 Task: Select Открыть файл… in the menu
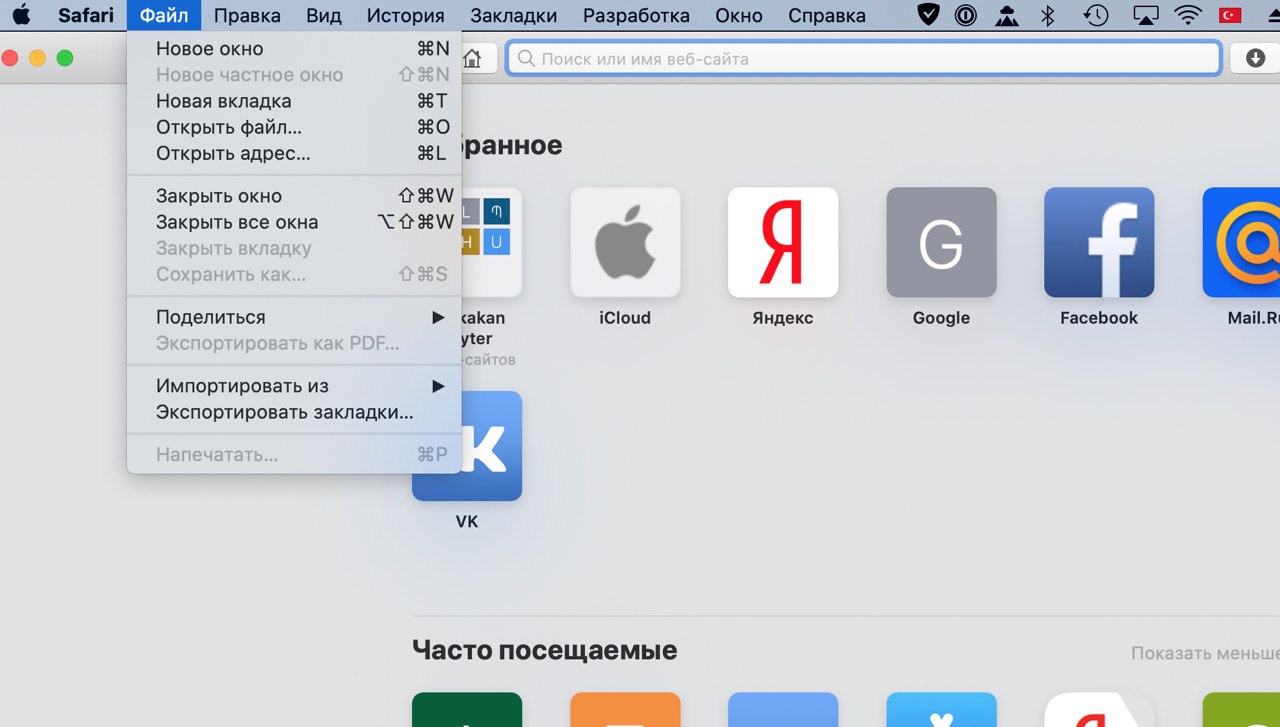tap(294, 127)
